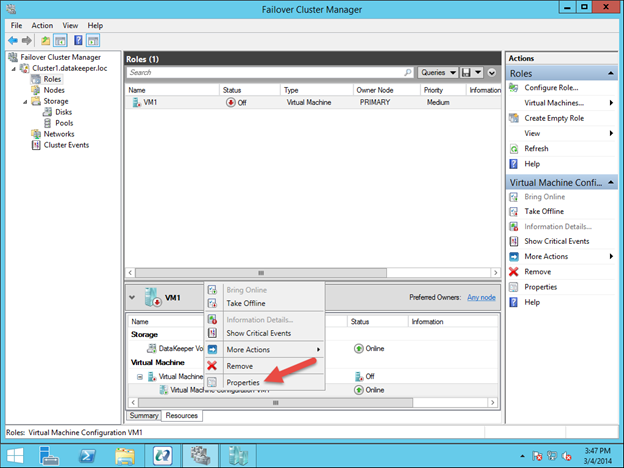This screenshot has width=624, height=468.
Task: Switch to the Summary tab
Action: click(144, 415)
